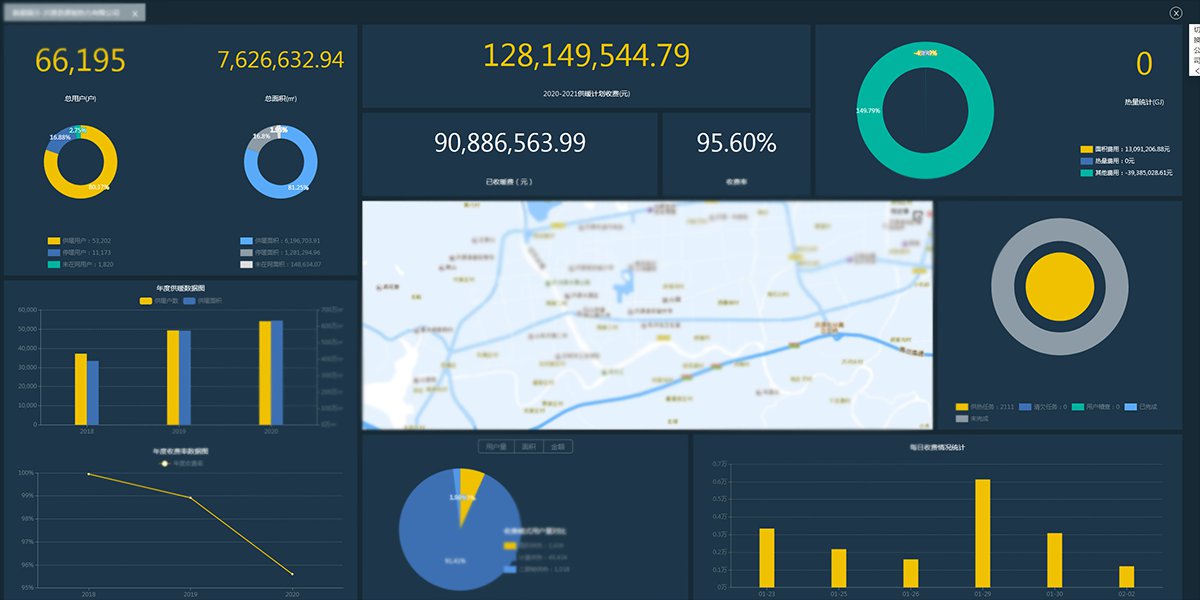Collapse the right-edge side panel arrow
Viewport: 1200px width, 600px height.
(x=1195, y=71)
